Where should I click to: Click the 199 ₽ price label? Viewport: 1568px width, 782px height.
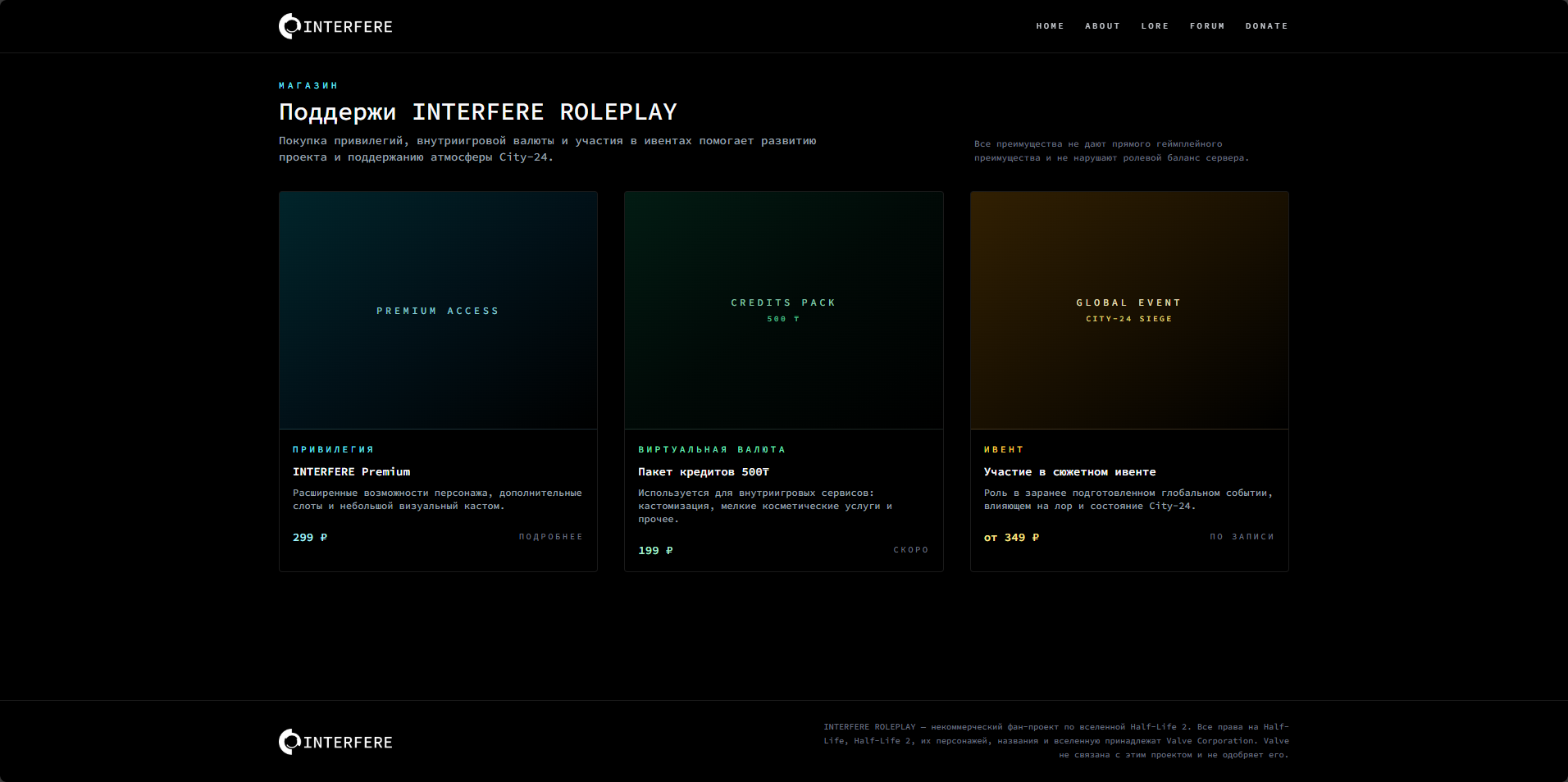[655, 551]
